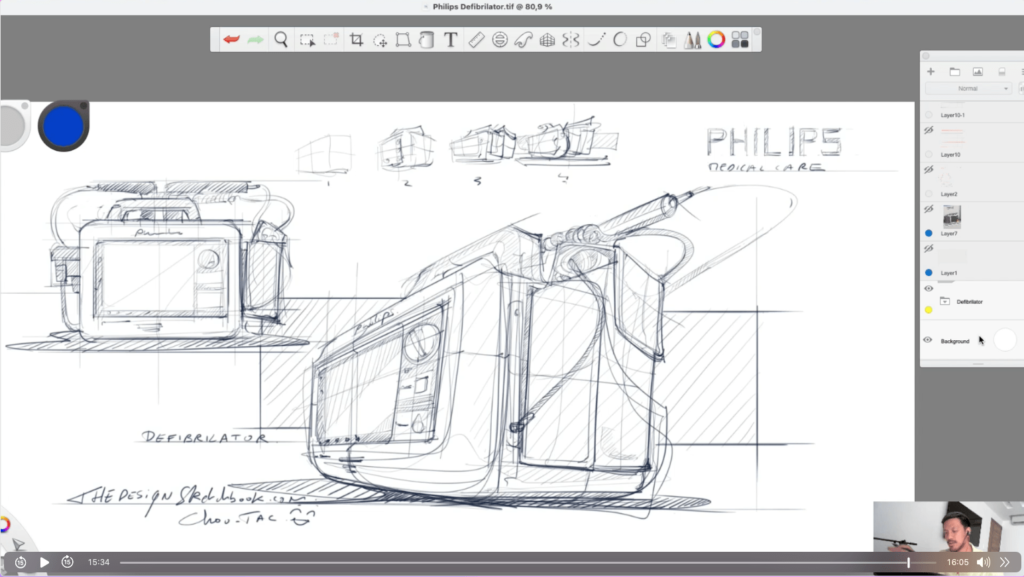This screenshot has width=1024, height=577.
Task: Show the hidden Layer10
Action: (929, 131)
